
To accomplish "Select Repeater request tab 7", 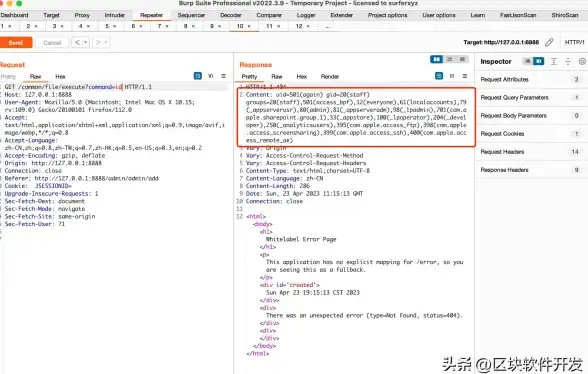I will 159,26.
